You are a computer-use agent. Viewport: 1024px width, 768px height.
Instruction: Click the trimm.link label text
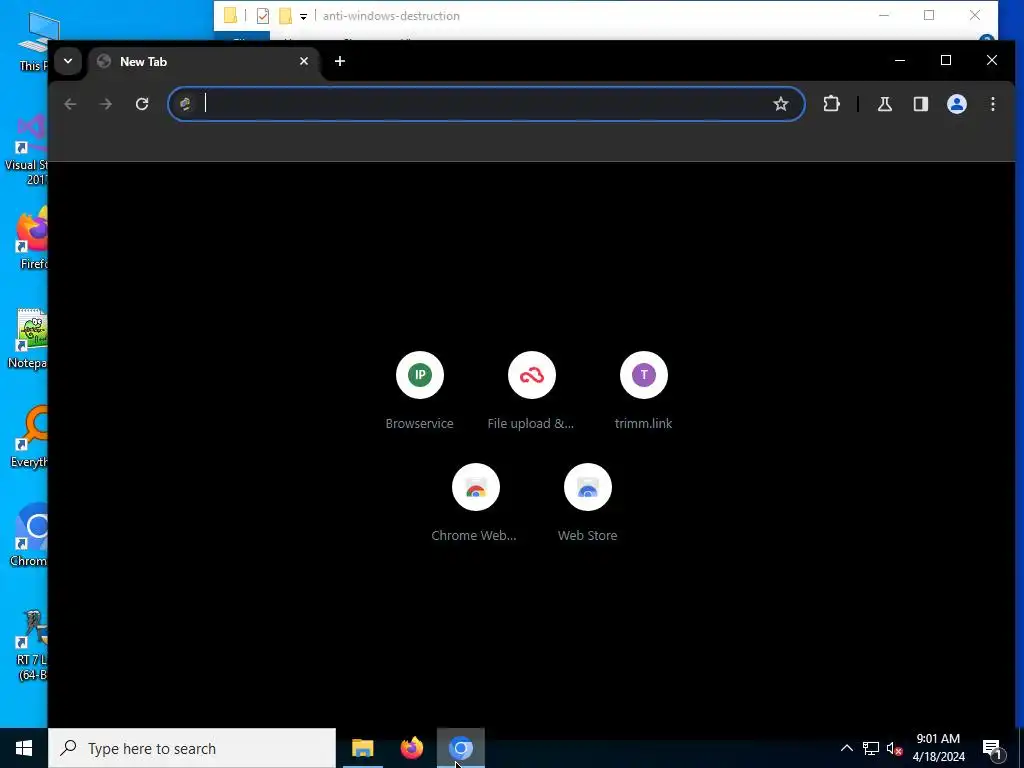643,423
